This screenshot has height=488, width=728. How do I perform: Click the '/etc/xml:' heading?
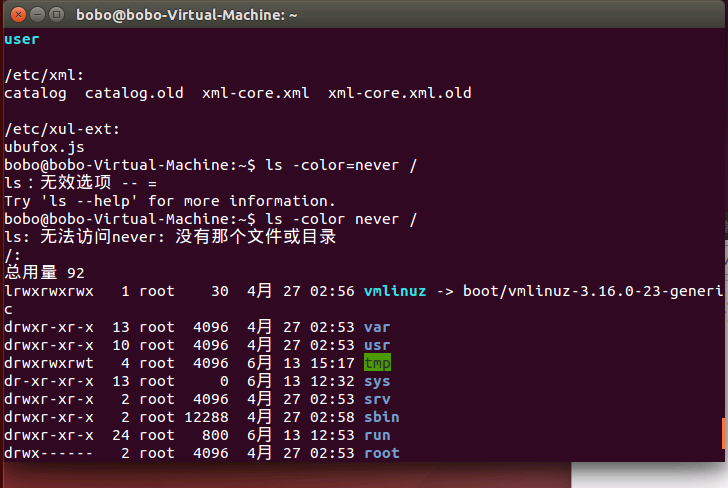tap(44, 75)
